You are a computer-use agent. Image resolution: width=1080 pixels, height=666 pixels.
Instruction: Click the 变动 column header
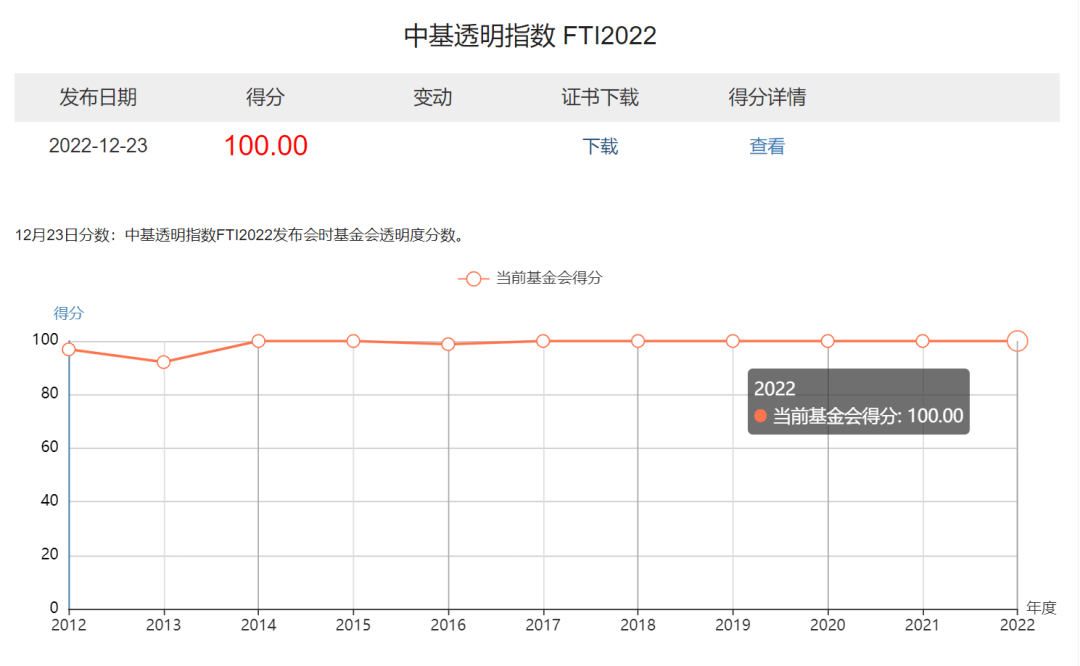click(x=433, y=97)
